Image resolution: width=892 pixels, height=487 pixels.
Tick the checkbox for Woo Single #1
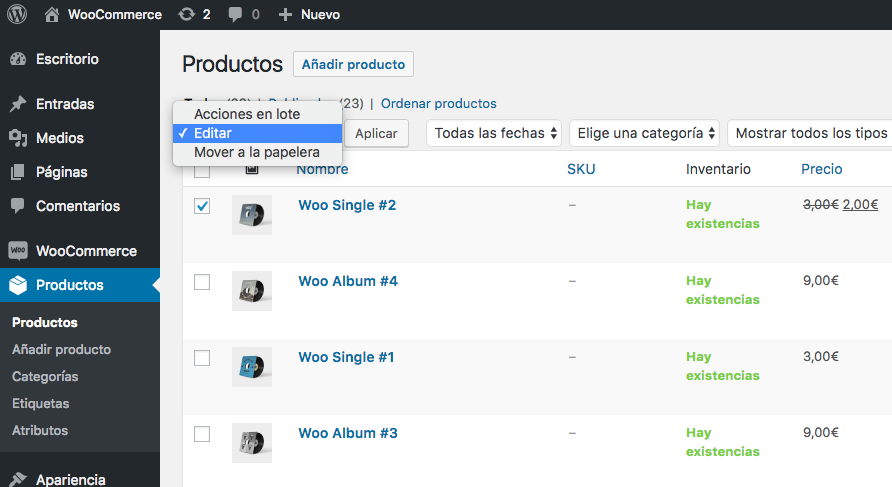202,358
